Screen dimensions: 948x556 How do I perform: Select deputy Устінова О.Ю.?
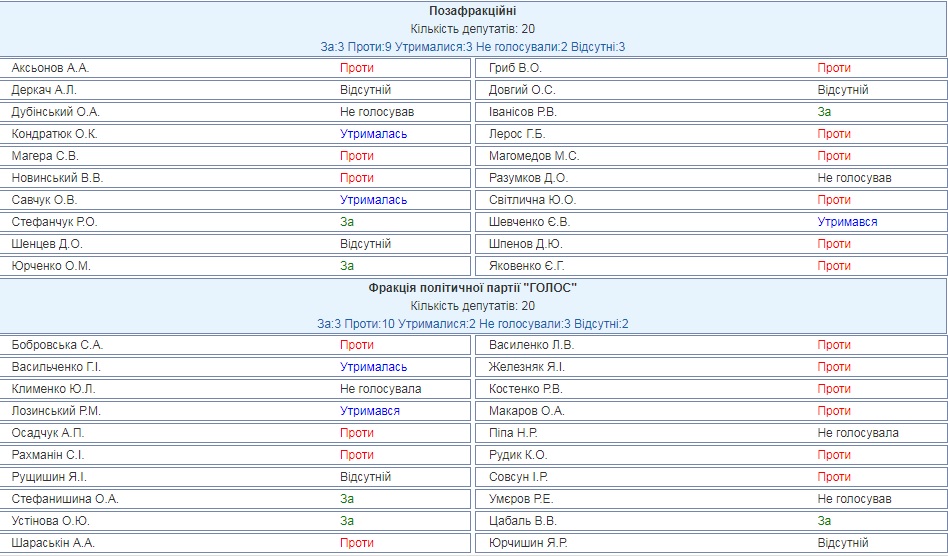(x=51, y=521)
